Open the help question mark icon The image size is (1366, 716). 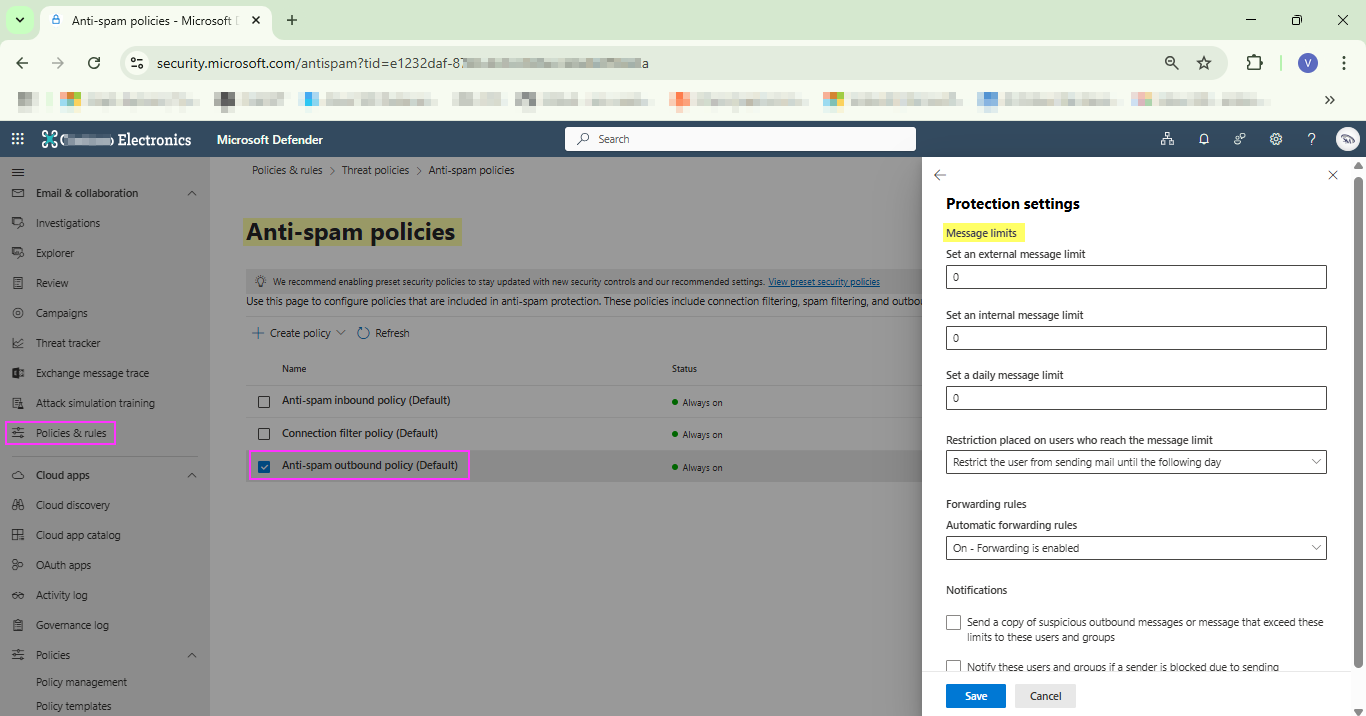click(1311, 139)
